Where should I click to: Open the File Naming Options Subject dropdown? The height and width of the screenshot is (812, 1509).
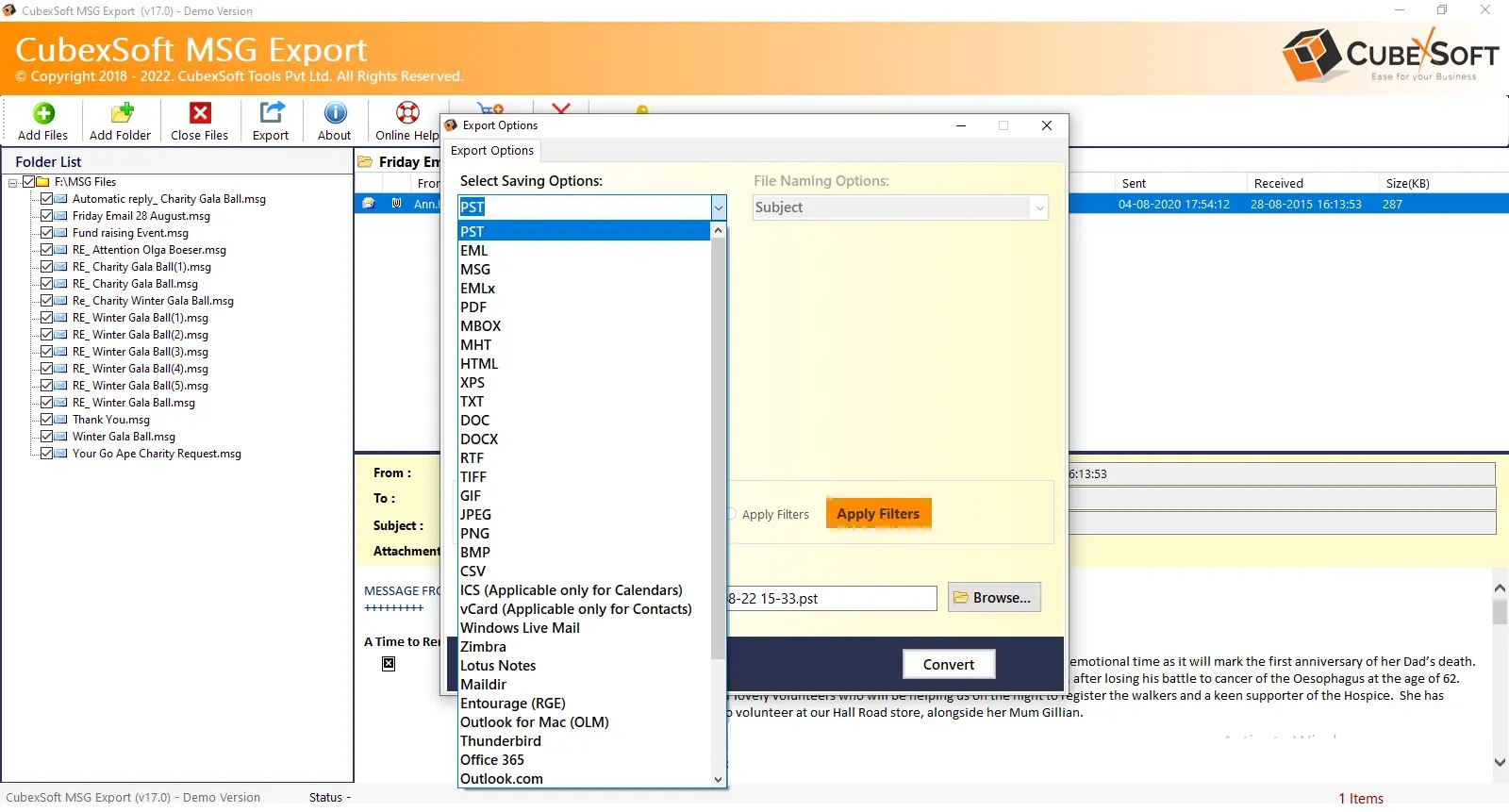(901, 207)
